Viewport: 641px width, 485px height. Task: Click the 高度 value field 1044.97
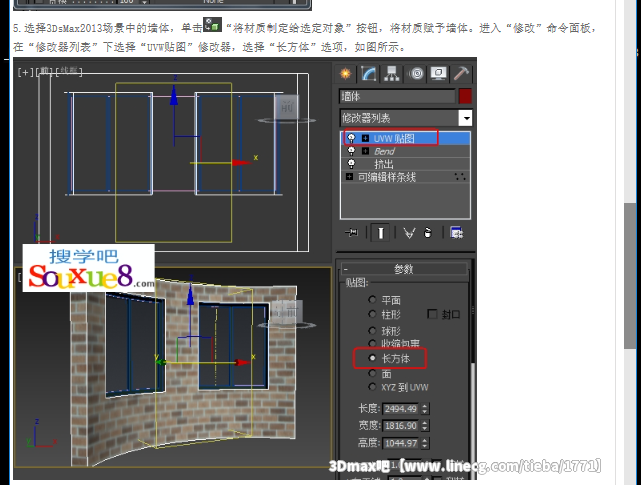(x=401, y=443)
